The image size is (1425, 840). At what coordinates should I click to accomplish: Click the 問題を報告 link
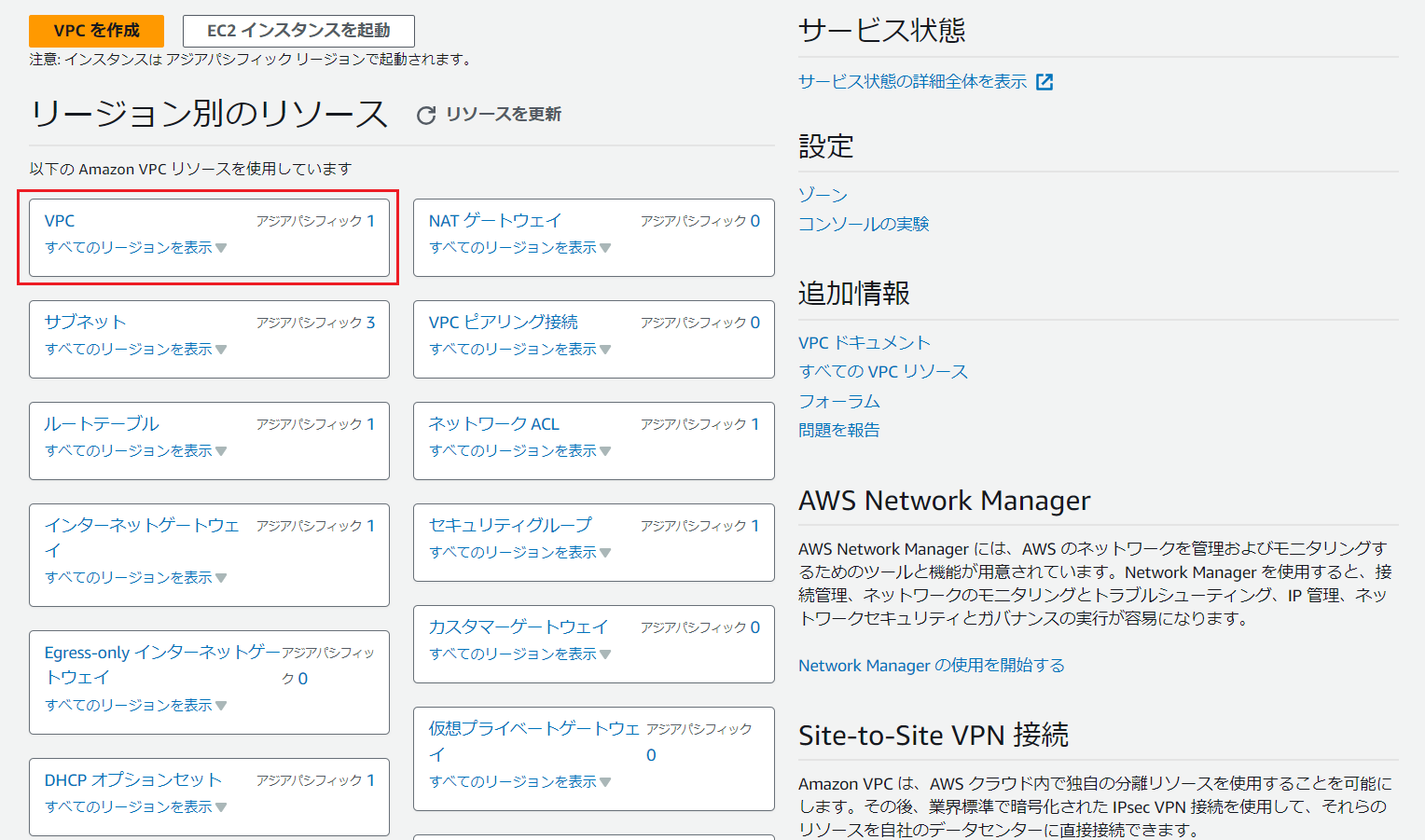[x=838, y=431]
